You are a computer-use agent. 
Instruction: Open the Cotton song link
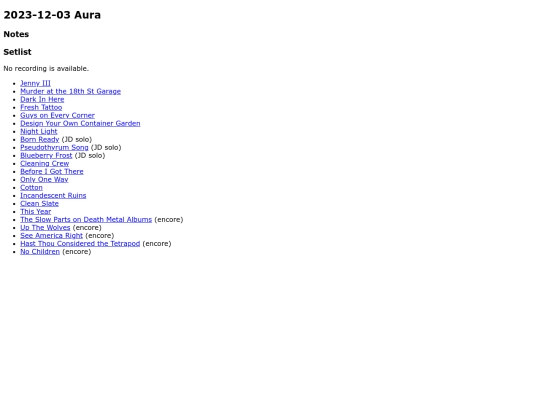(x=31, y=187)
